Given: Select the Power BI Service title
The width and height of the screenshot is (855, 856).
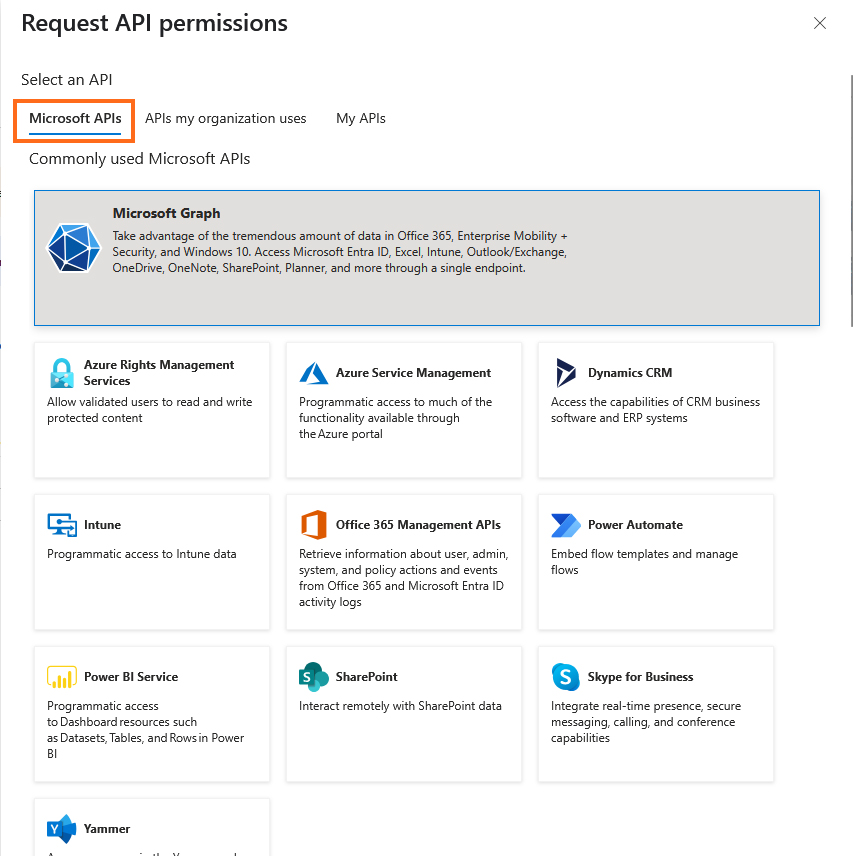Looking at the screenshot, I should [x=131, y=677].
